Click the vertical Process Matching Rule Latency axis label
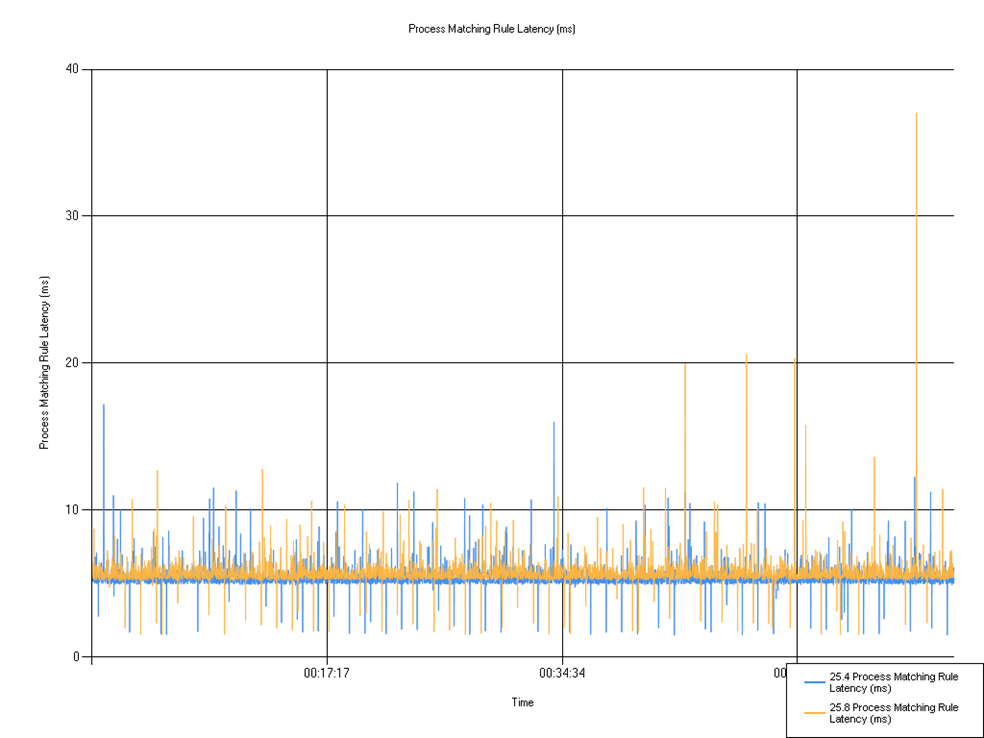 click(x=43, y=359)
